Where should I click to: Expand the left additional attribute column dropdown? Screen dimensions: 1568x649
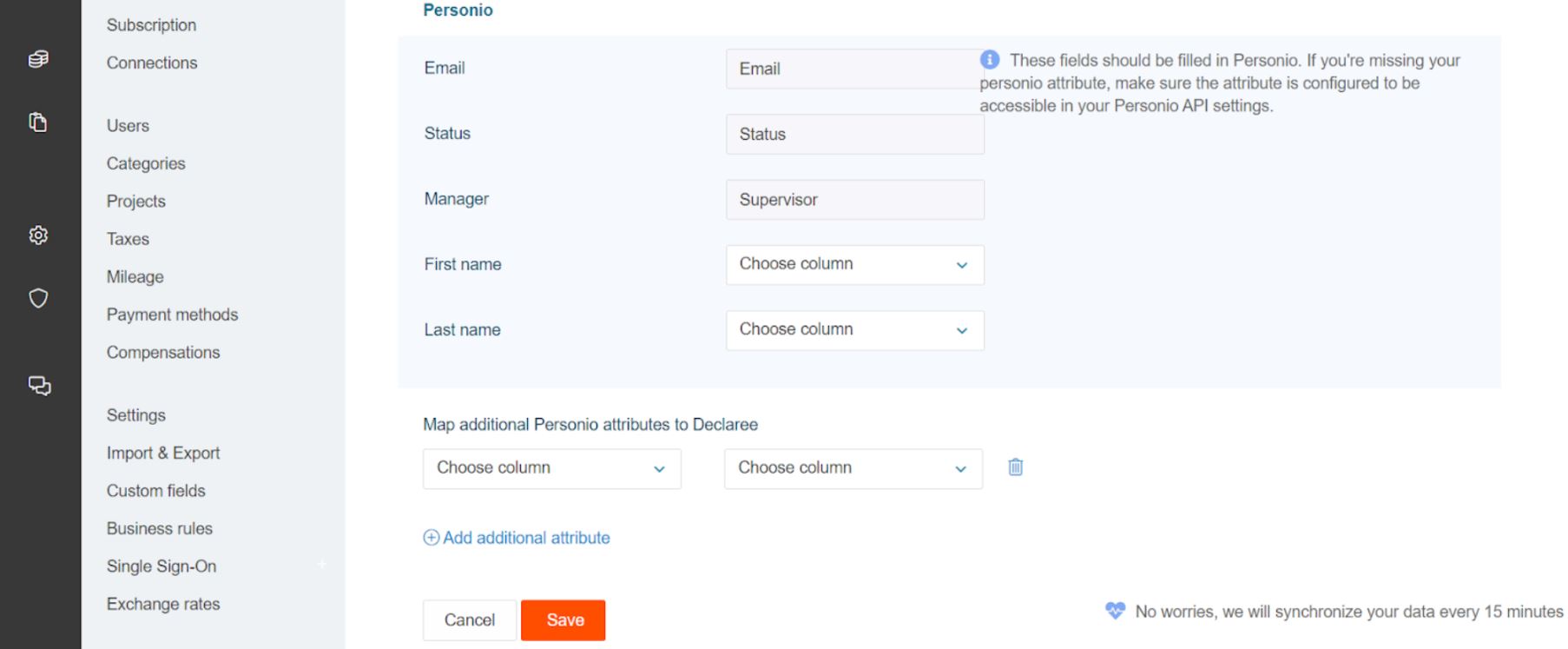tap(551, 468)
